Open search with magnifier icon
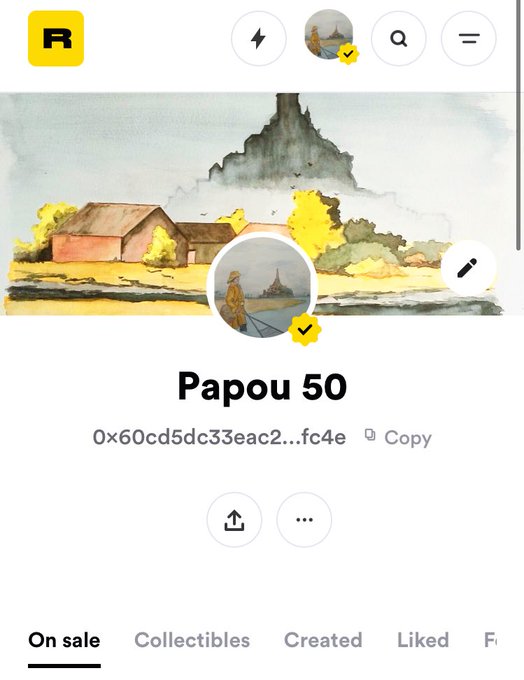Viewport: 524px width, 680px height. [x=399, y=39]
